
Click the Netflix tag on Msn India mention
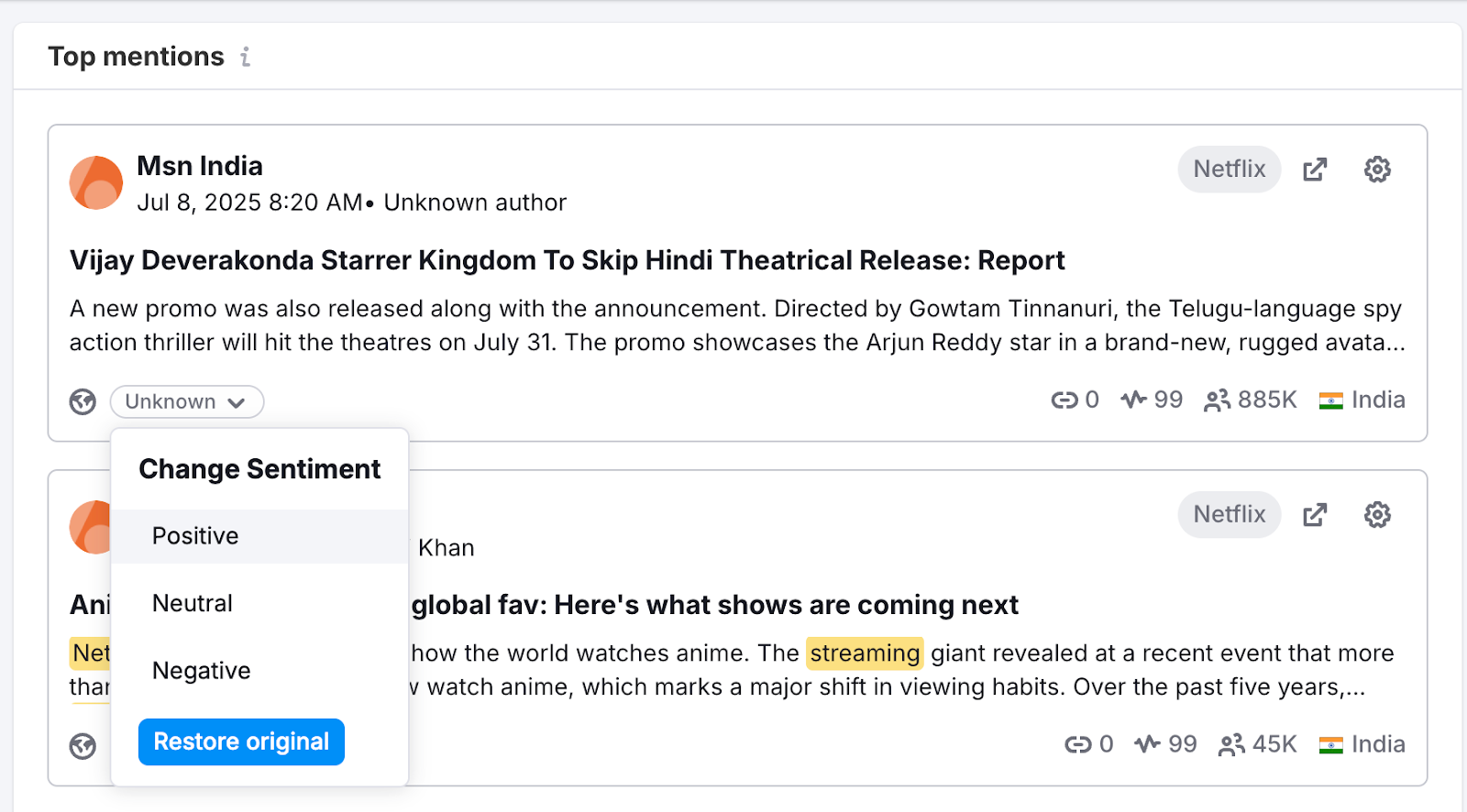point(1229,170)
